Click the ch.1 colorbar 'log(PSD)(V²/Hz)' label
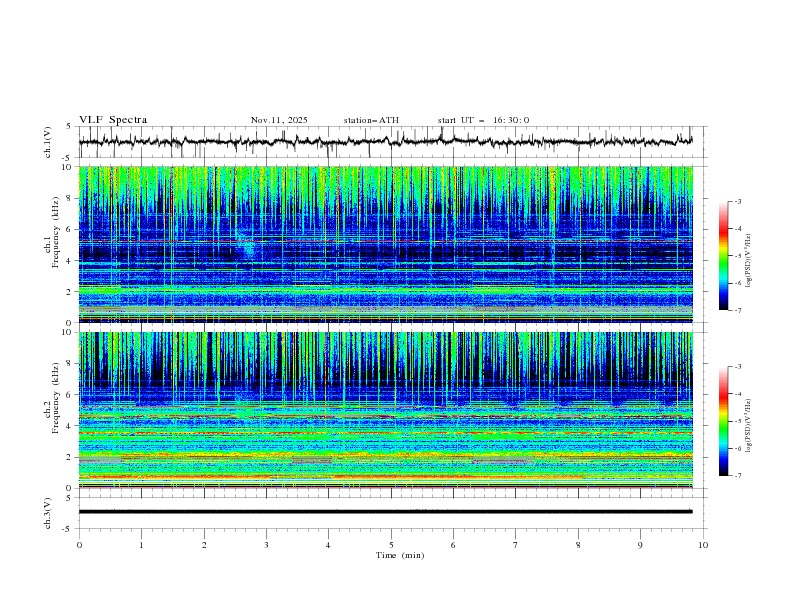 749,261
